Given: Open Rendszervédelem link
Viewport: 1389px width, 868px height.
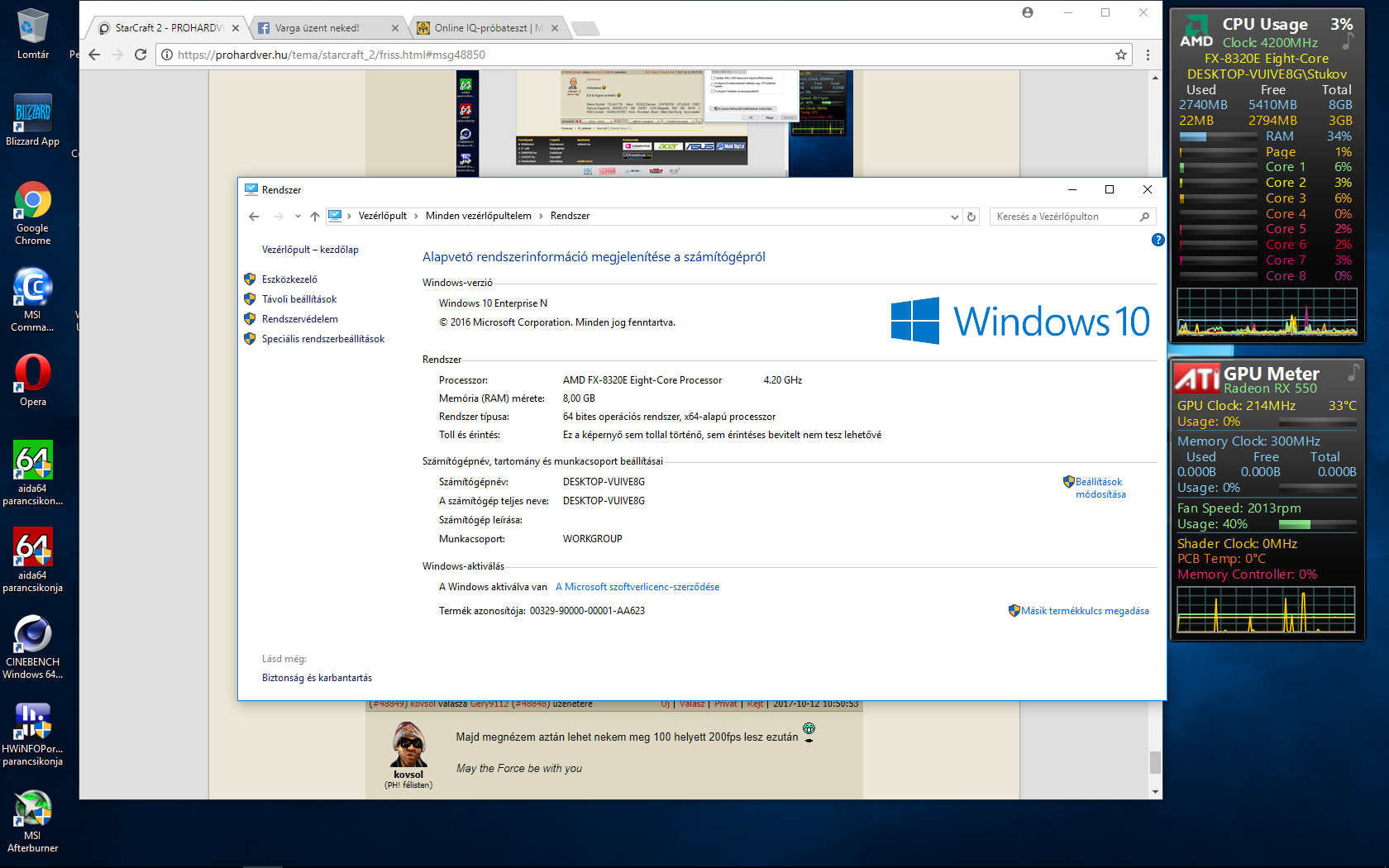Looking at the screenshot, I should pos(300,319).
